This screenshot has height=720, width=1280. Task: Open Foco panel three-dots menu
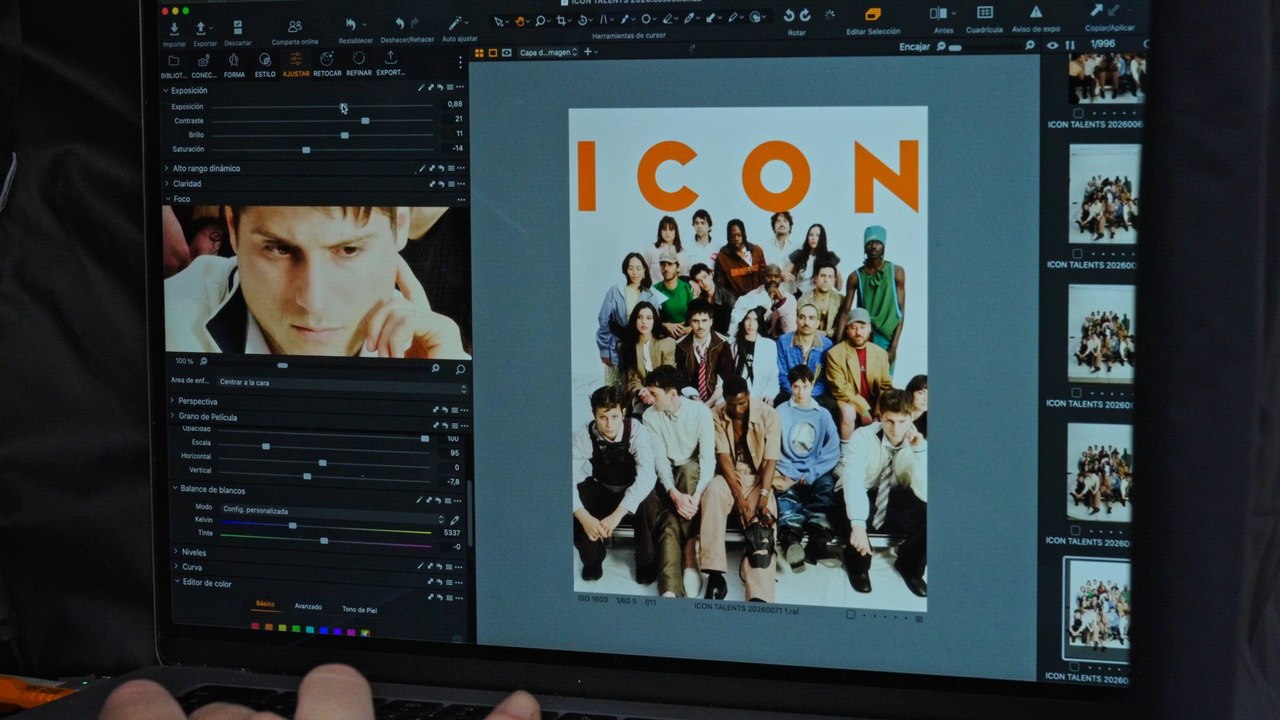click(461, 200)
